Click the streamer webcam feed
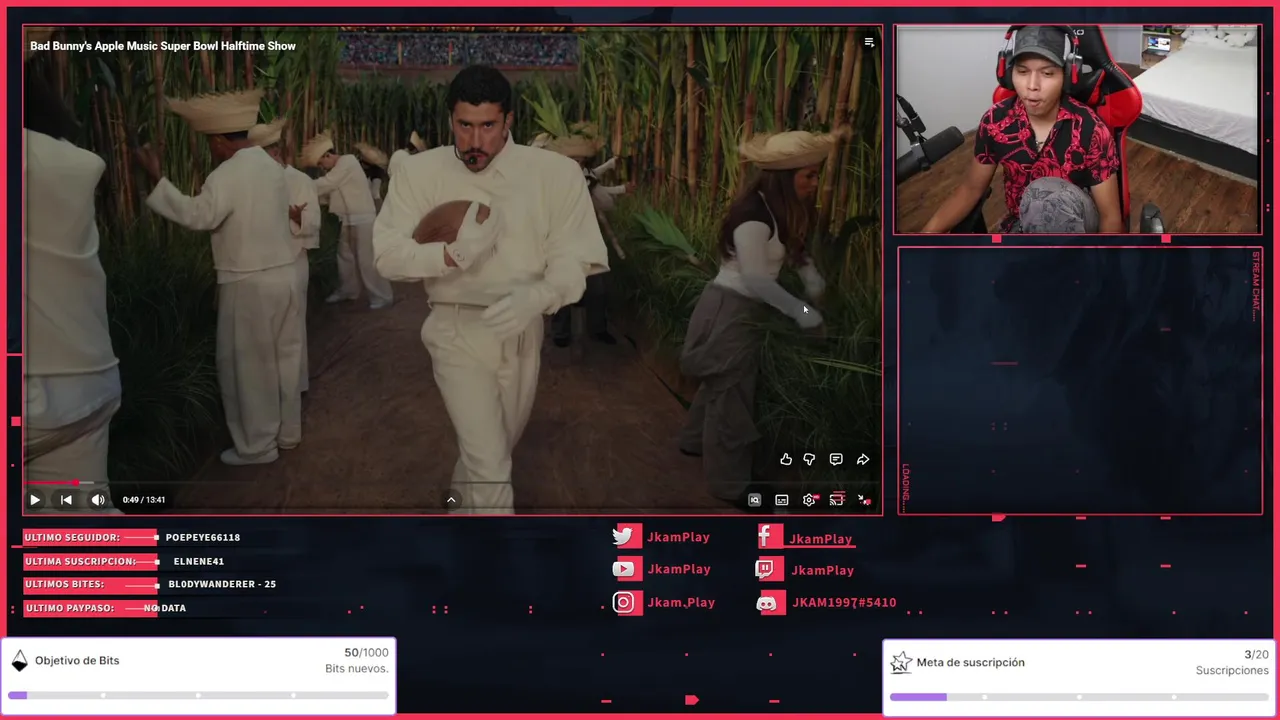 [x=1078, y=130]
